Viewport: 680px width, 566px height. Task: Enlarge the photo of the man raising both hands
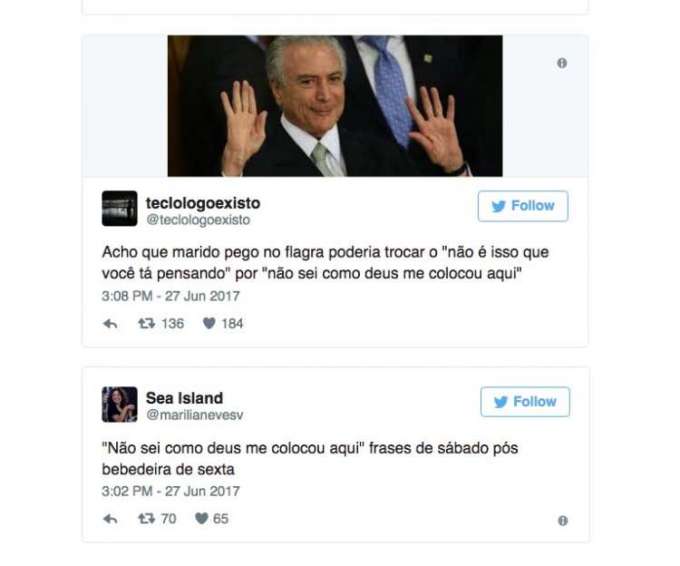coord(335,106)
